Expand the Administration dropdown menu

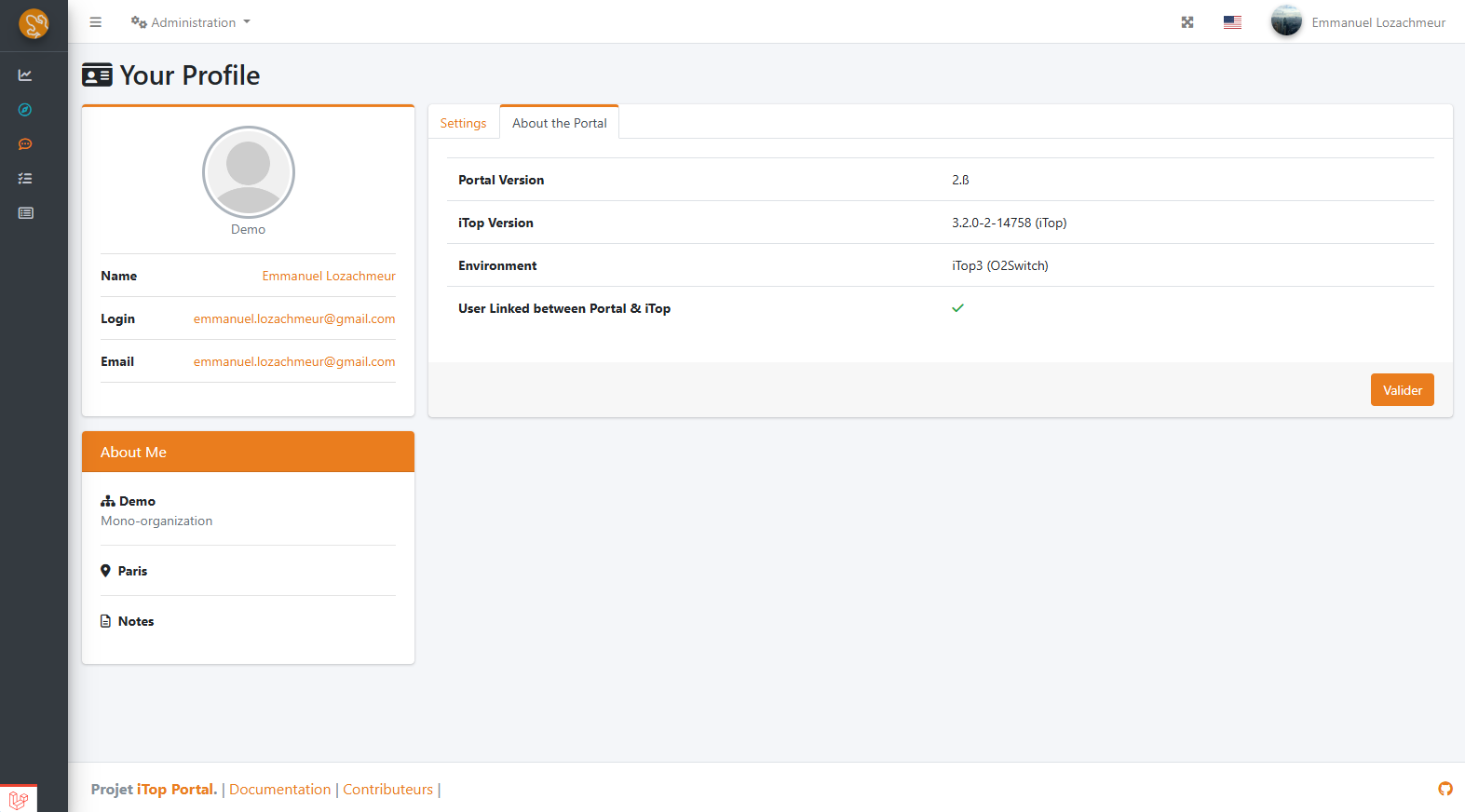coord(191,22)
